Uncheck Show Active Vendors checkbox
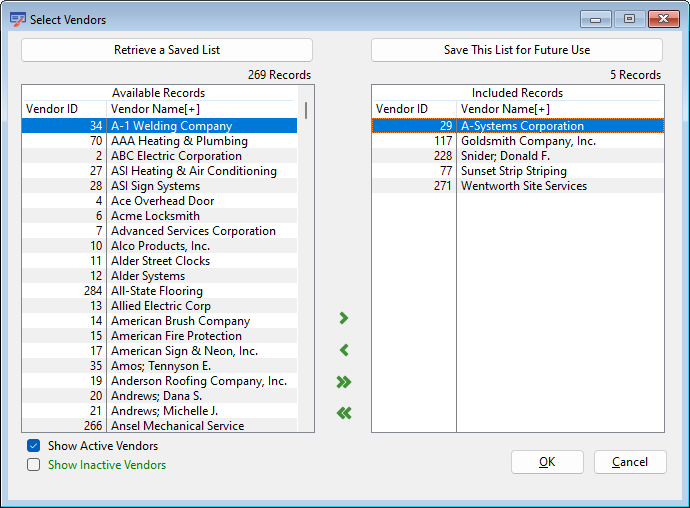Viewport: 690px width, 508px height. point(34,446)
